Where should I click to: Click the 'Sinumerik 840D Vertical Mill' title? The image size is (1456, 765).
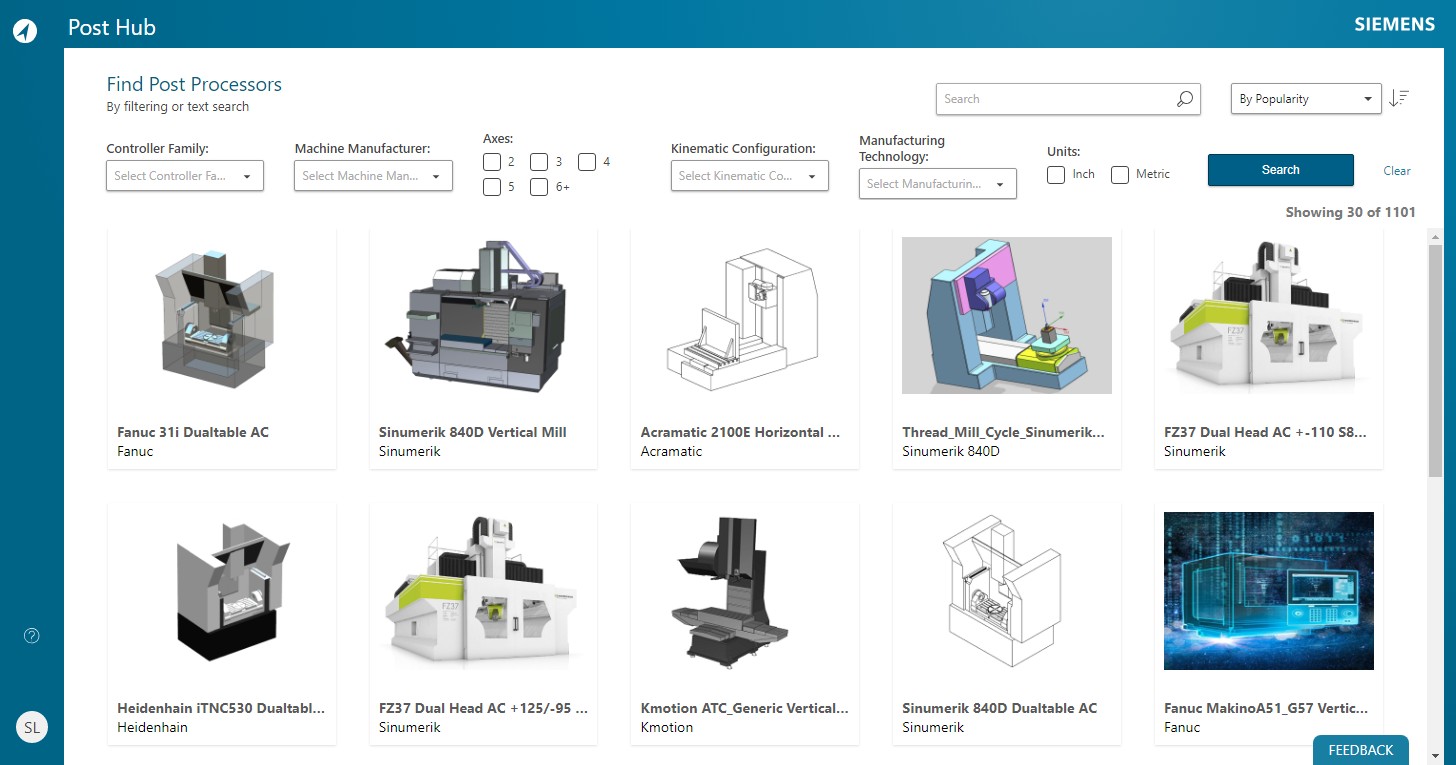pos(473,433)
